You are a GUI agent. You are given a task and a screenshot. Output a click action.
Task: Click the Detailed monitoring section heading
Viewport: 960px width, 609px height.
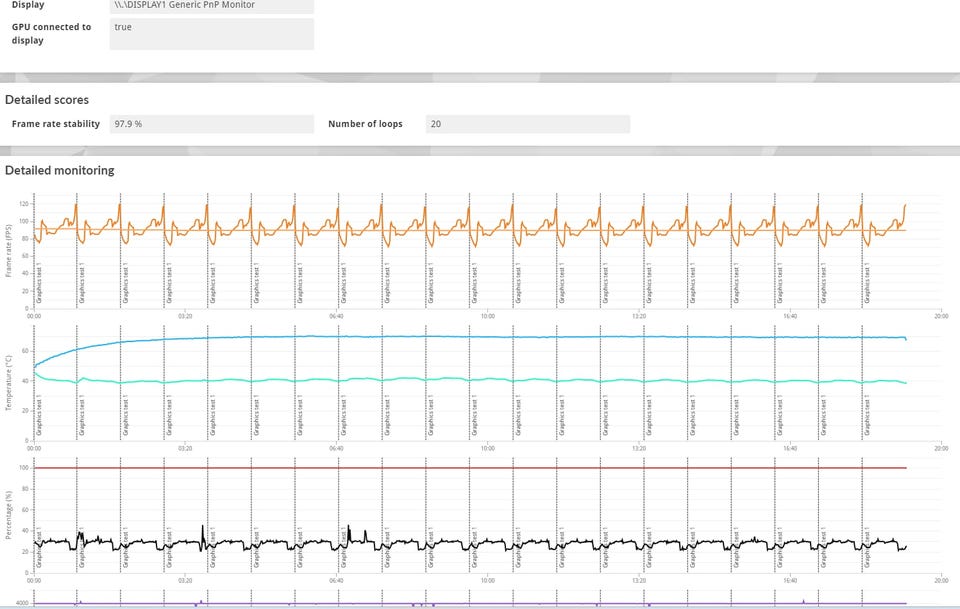tap(59, 171)
